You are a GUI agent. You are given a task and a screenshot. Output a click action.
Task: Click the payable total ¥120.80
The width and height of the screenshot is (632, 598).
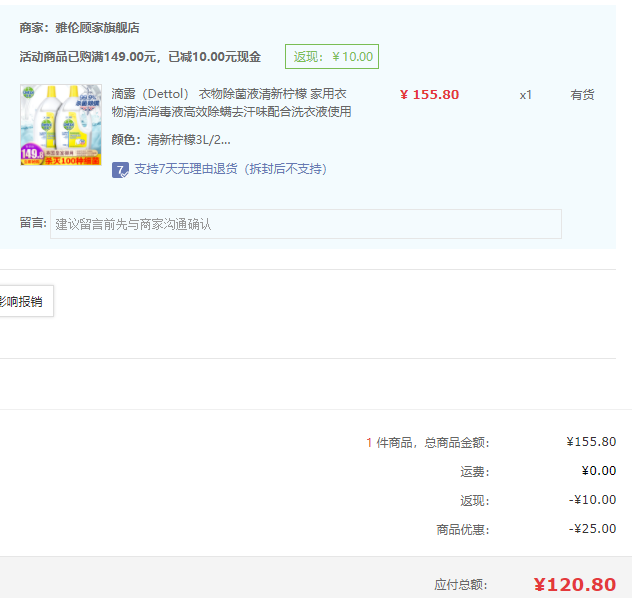click(575, 585)
